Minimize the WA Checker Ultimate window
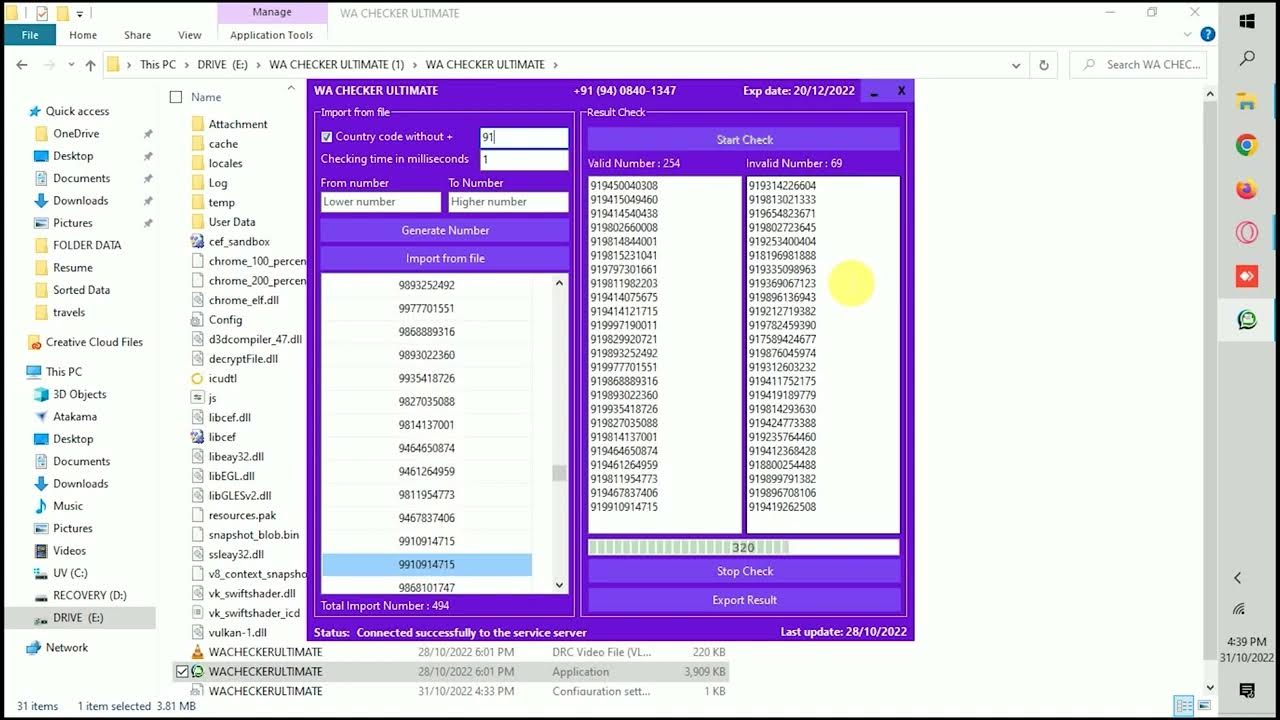1280x720 pixels. click(874, 91)
